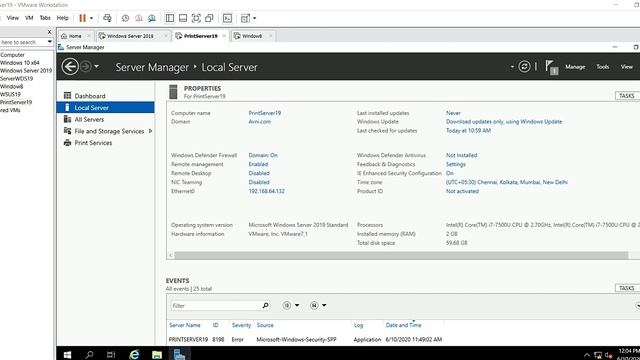
Task: Click the Windows Update download settings link
Action: [504, 122]
